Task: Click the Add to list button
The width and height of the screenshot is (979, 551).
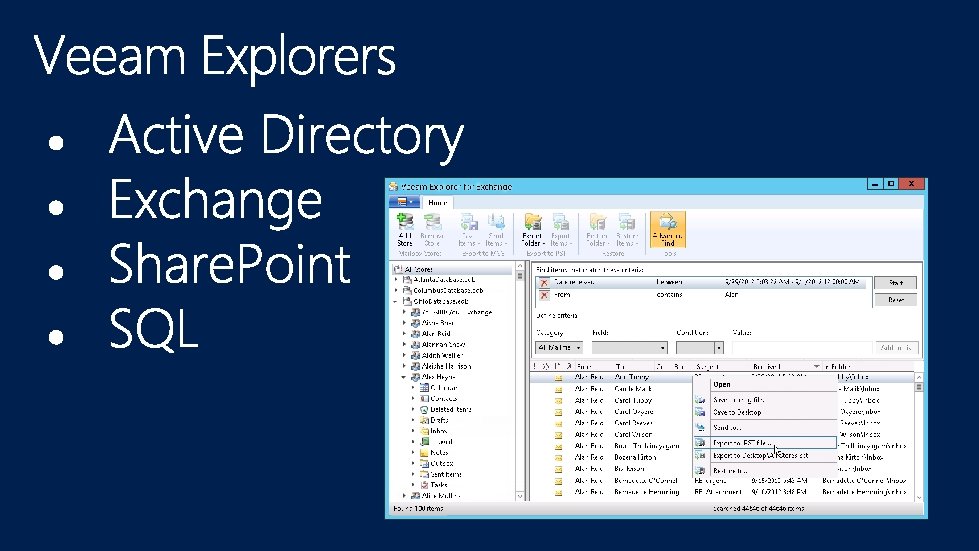Action: pyautogui.click(x=896, y=348)
